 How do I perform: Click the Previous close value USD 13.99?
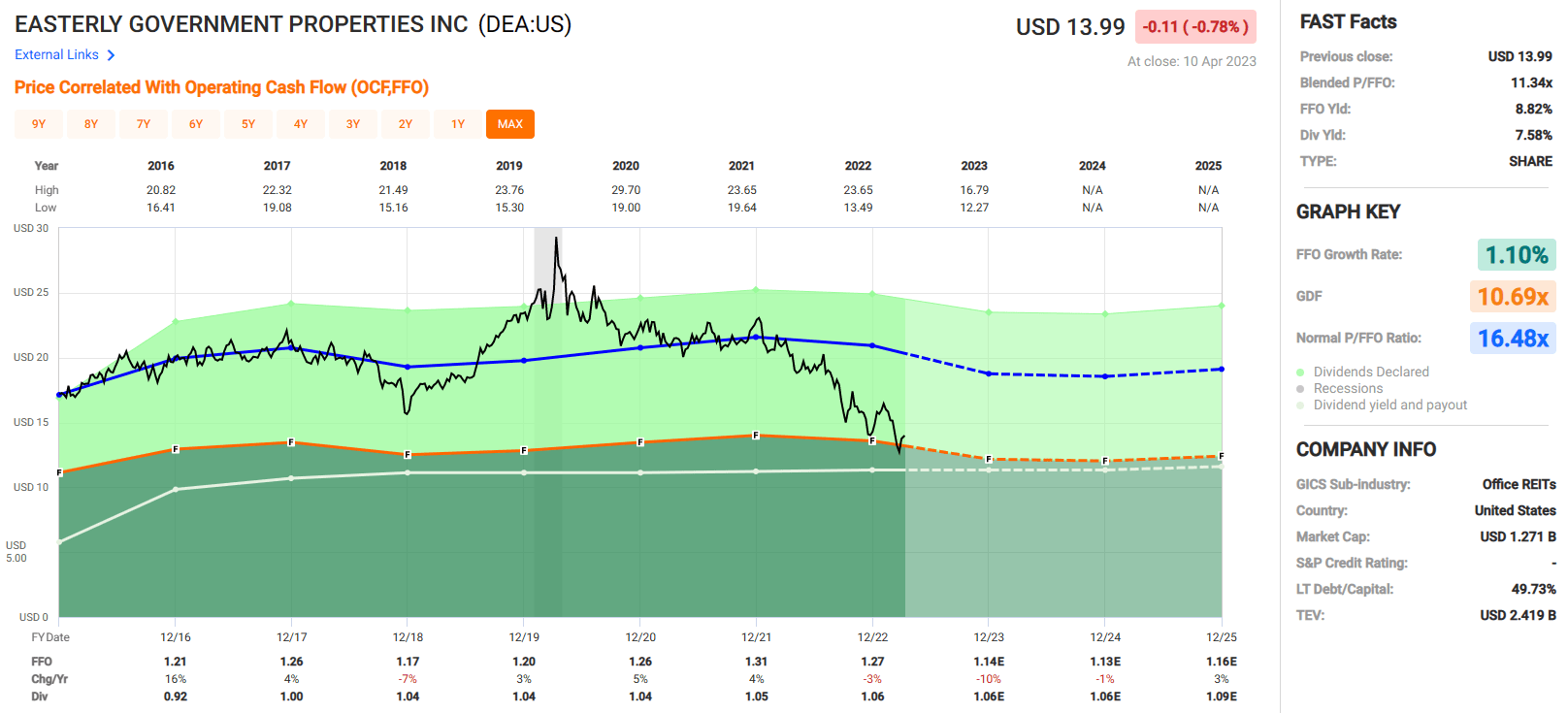(1519, 56)
